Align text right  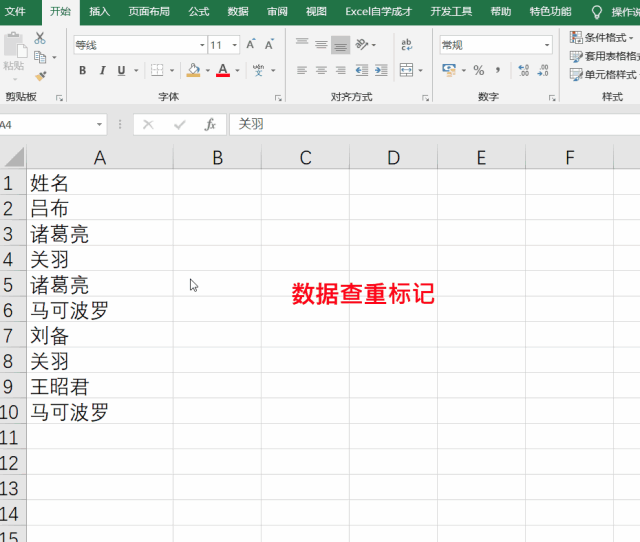(340, 70)
